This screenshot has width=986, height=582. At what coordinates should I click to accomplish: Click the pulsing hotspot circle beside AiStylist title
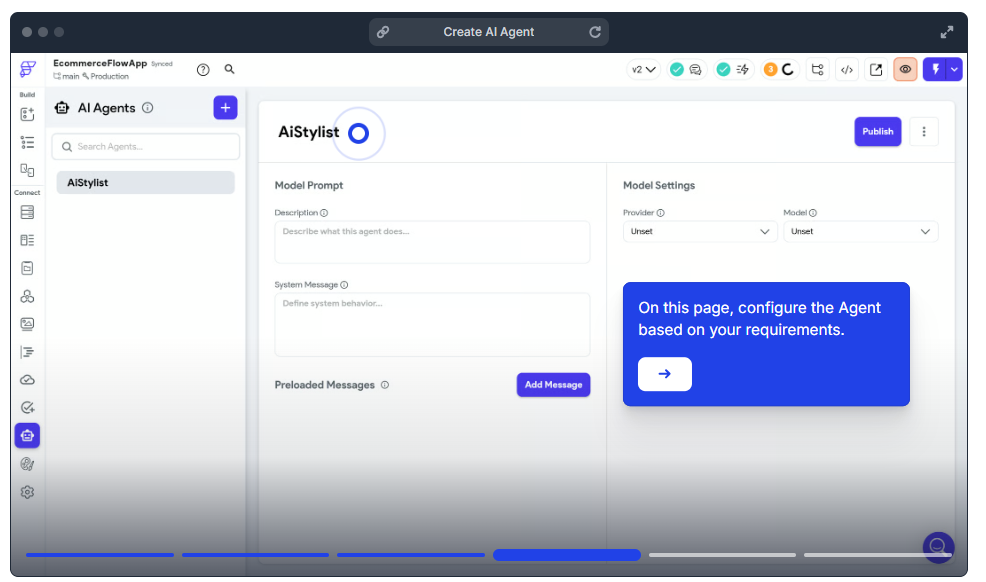point(358,133)
